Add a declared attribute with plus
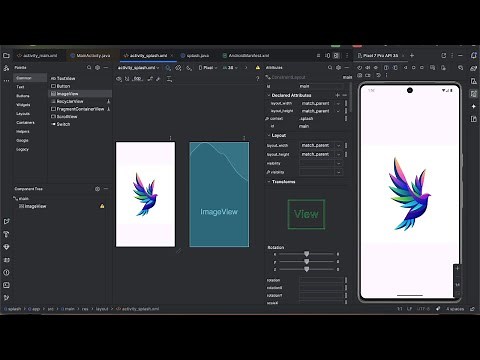This screenshot has width=480, height=360. (x=337, y=95)
